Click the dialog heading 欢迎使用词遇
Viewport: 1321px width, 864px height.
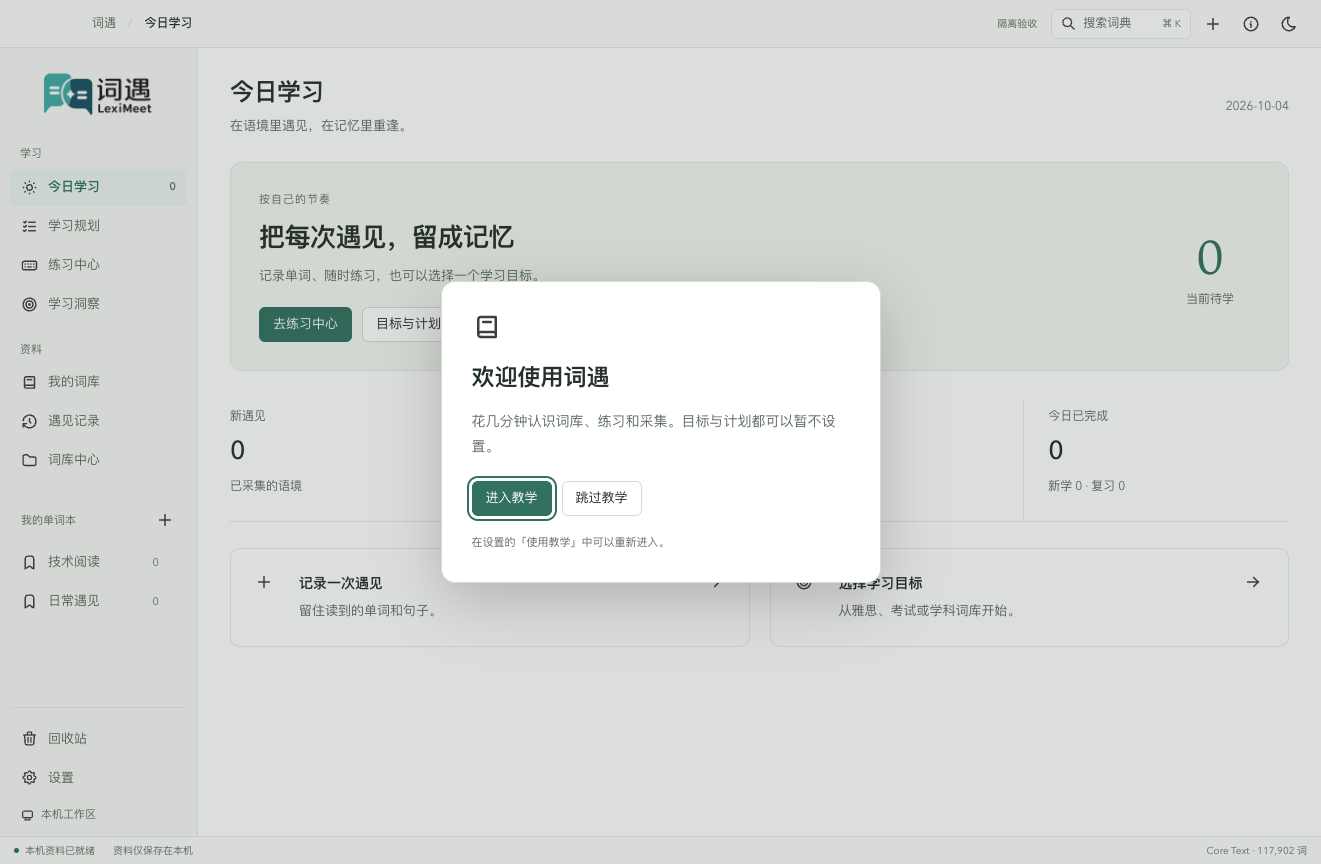tap(540, 377)
